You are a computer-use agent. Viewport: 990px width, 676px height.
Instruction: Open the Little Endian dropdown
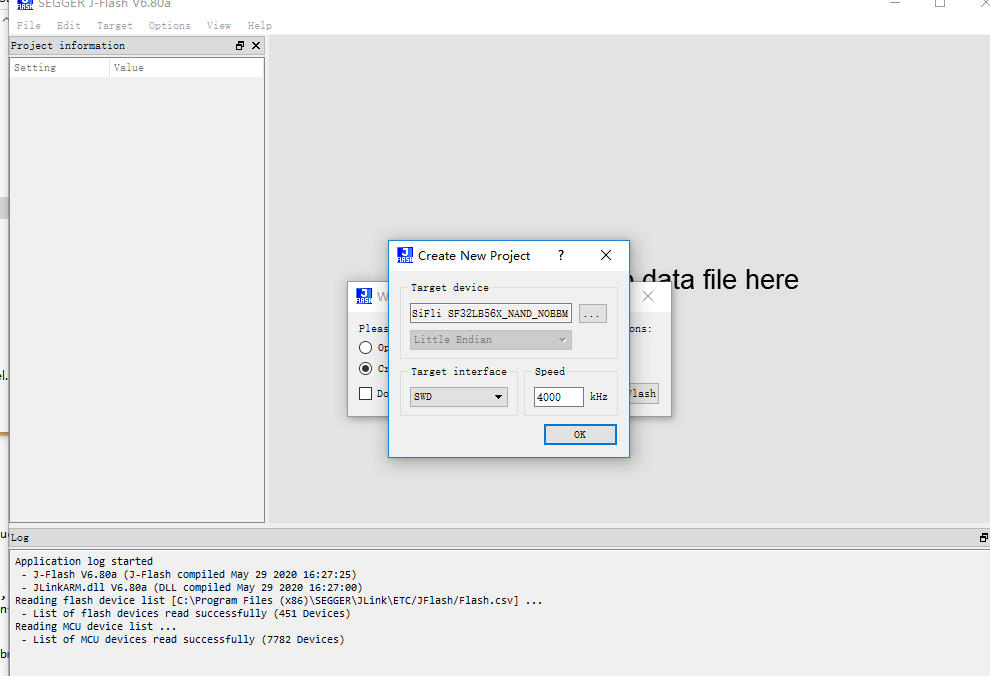tap(491, 340)
